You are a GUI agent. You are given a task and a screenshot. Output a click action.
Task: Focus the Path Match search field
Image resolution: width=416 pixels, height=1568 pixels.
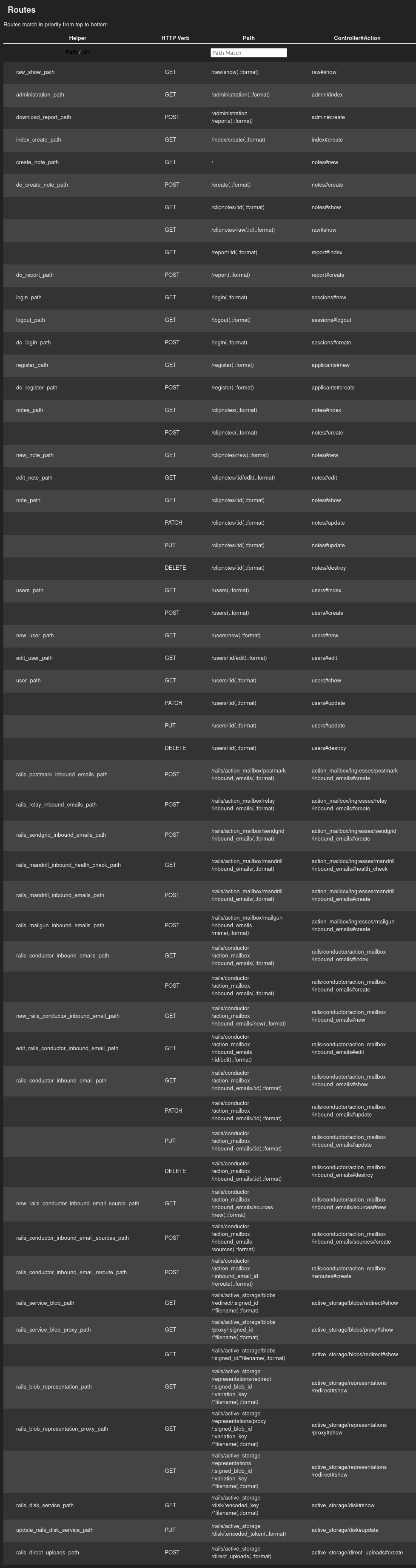[x=248, y=53]
